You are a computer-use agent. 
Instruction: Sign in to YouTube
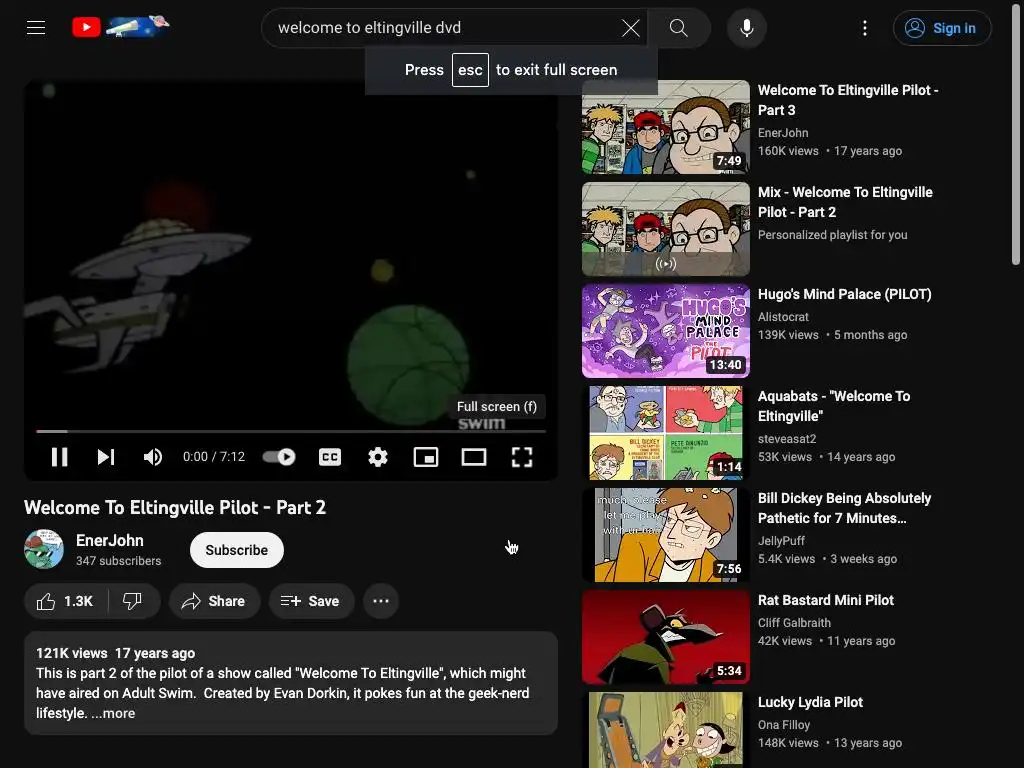point(942,28)
